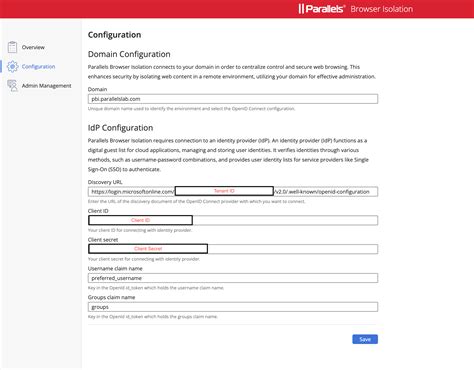Click the Client secret label
Screen dimensions: 474x370
click(x=103, y=240)
